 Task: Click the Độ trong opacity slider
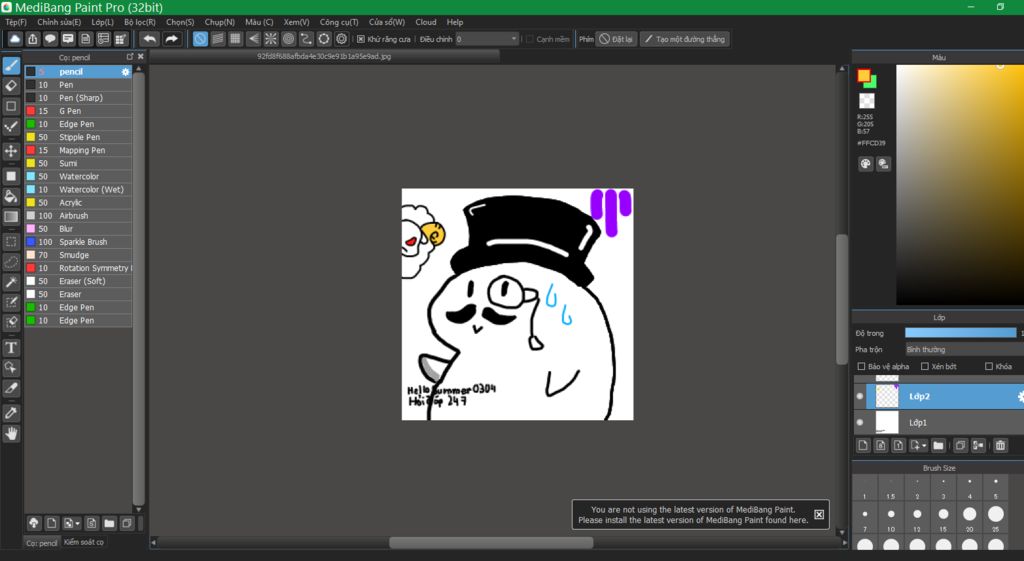coord(960,332)
